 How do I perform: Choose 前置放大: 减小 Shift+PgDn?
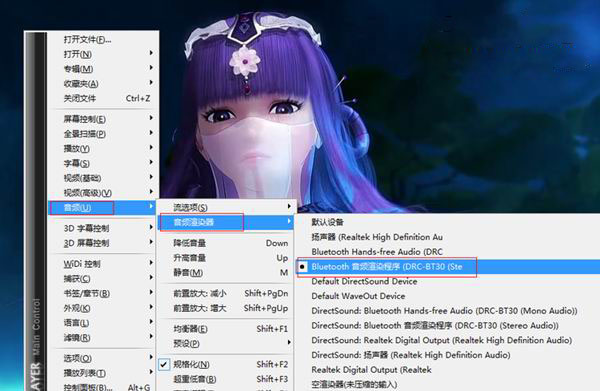click(226, 293)
